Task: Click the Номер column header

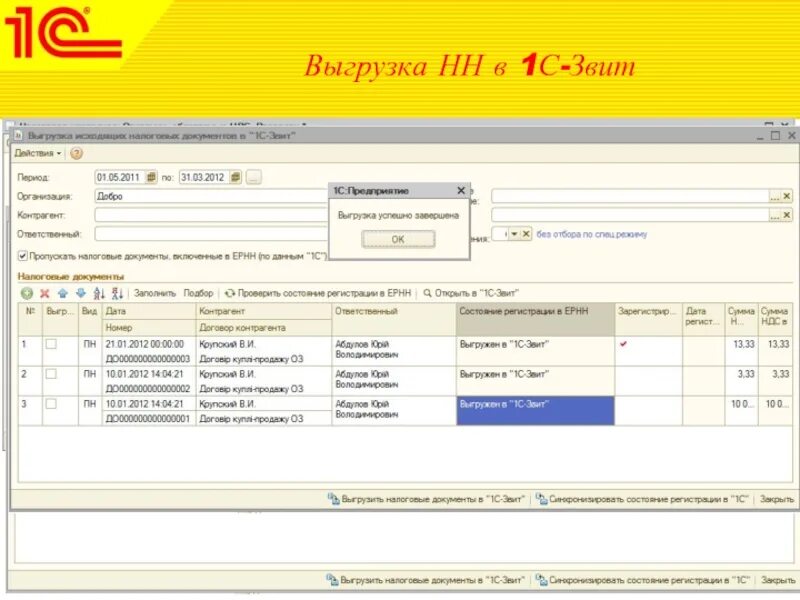Action: pyautogui.click(x=149, y=328)
